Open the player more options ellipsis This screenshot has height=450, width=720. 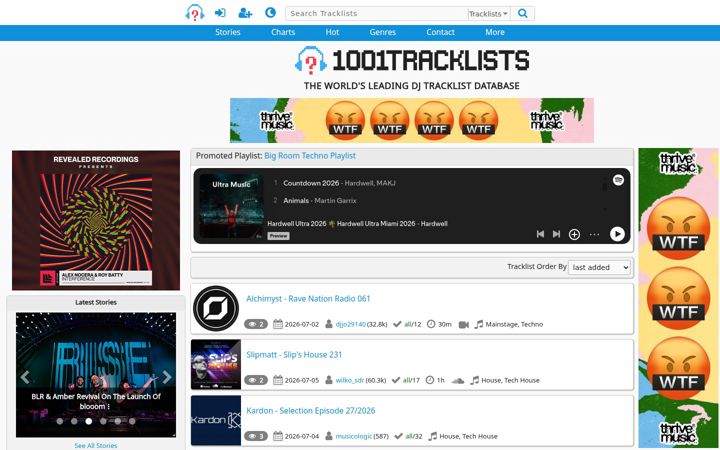click(594, 235)
